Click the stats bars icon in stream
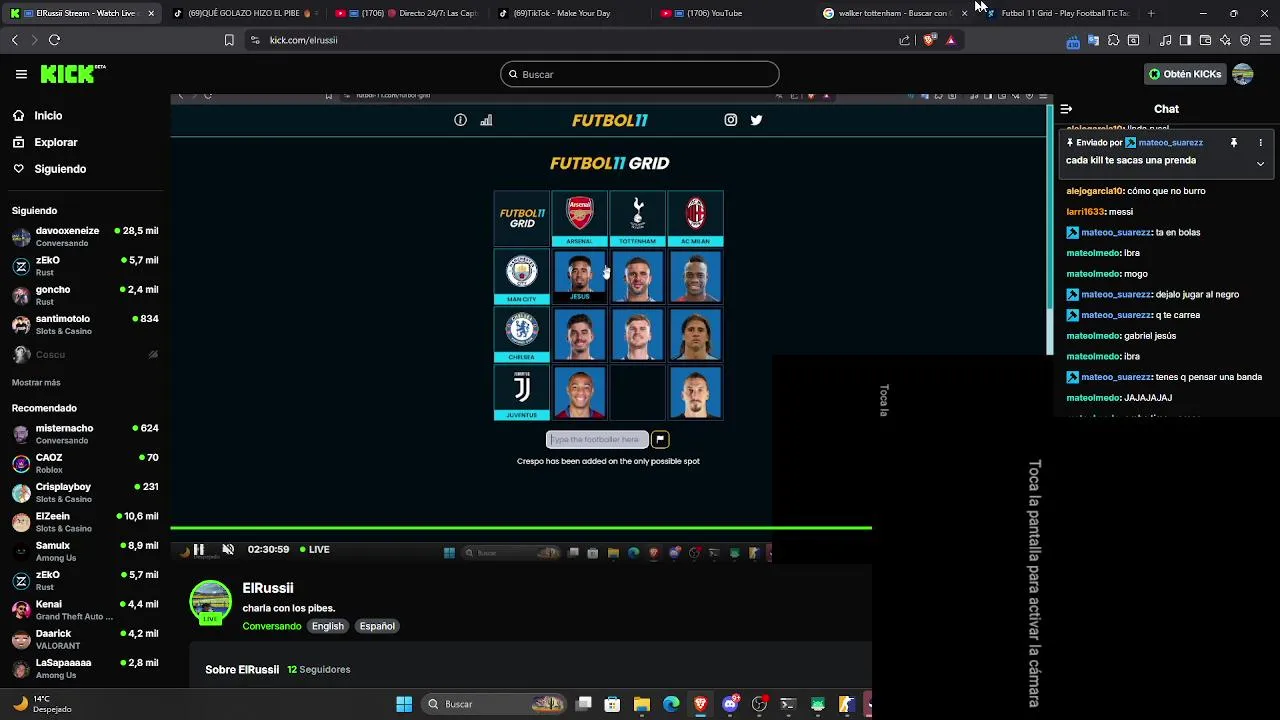The height and width of the screenshot is (720, 1280). coord(486,120)
